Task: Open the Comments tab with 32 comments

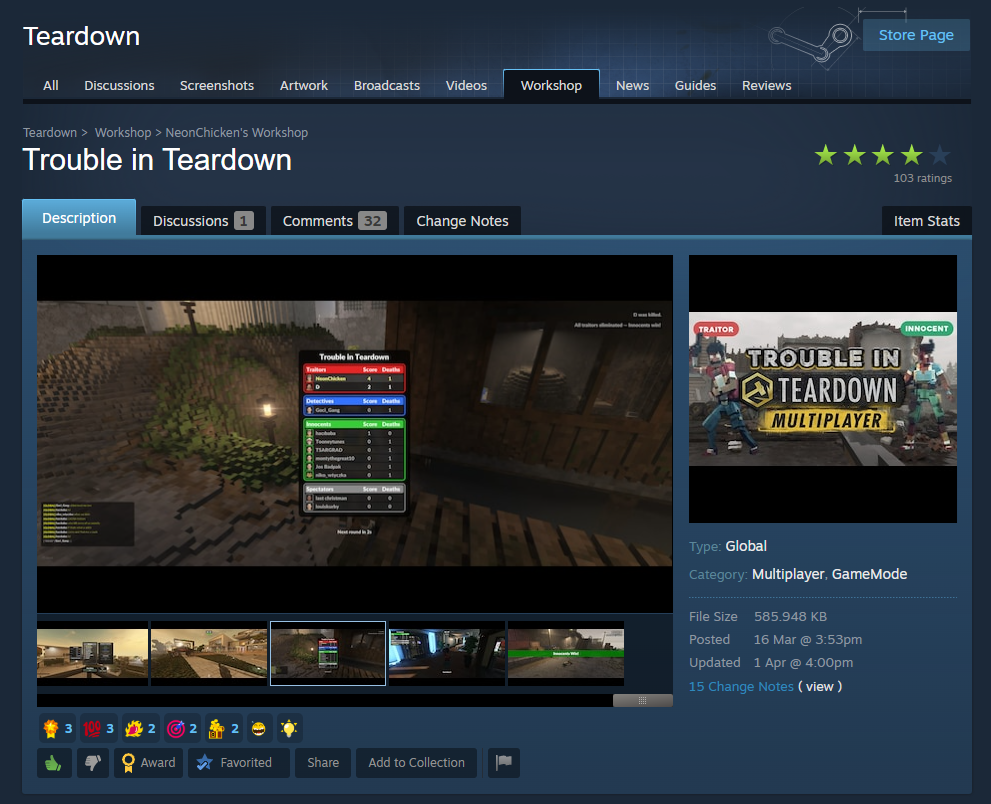Action: (x=334, y=221)
